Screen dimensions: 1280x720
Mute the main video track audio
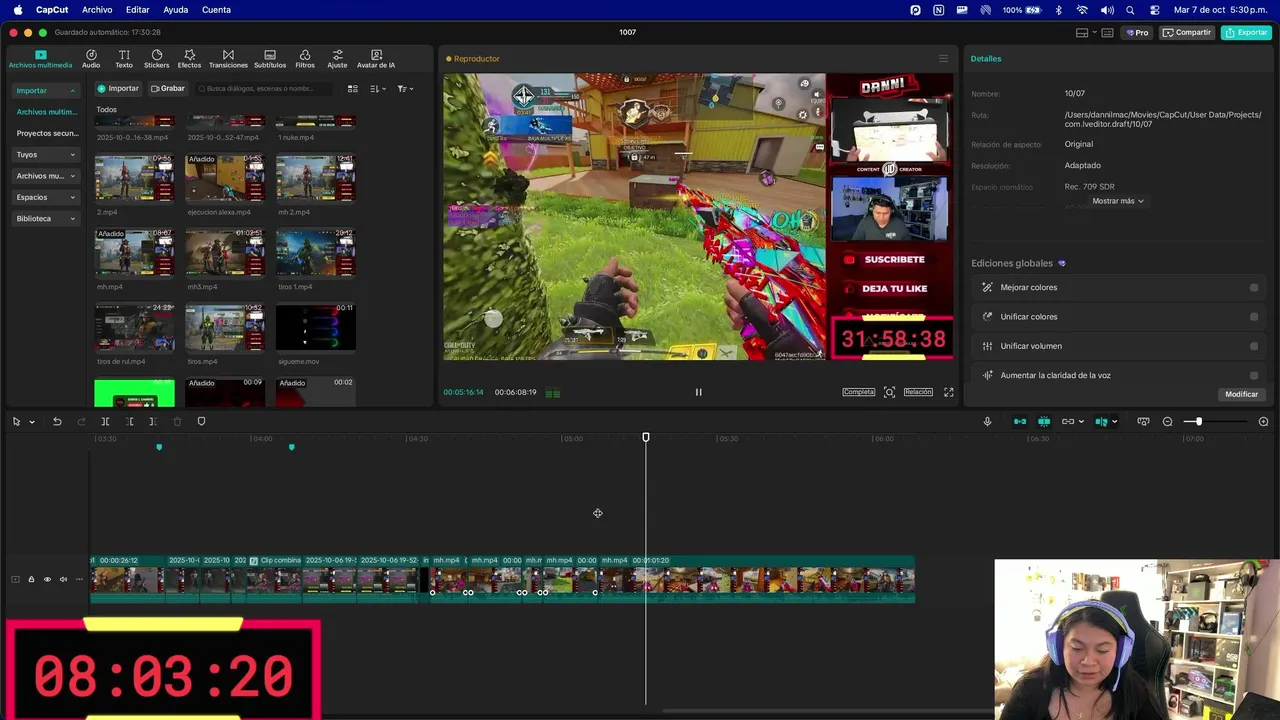click(x=63, y=579)
